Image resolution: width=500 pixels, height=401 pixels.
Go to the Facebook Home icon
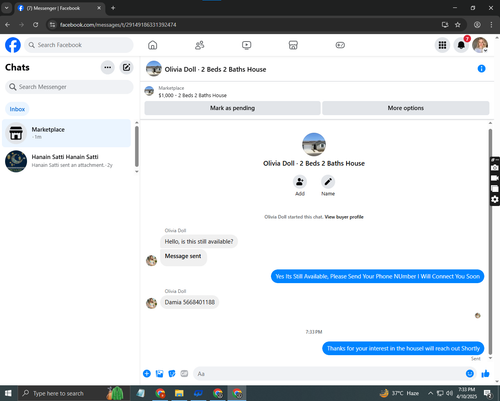coord(153,45)
